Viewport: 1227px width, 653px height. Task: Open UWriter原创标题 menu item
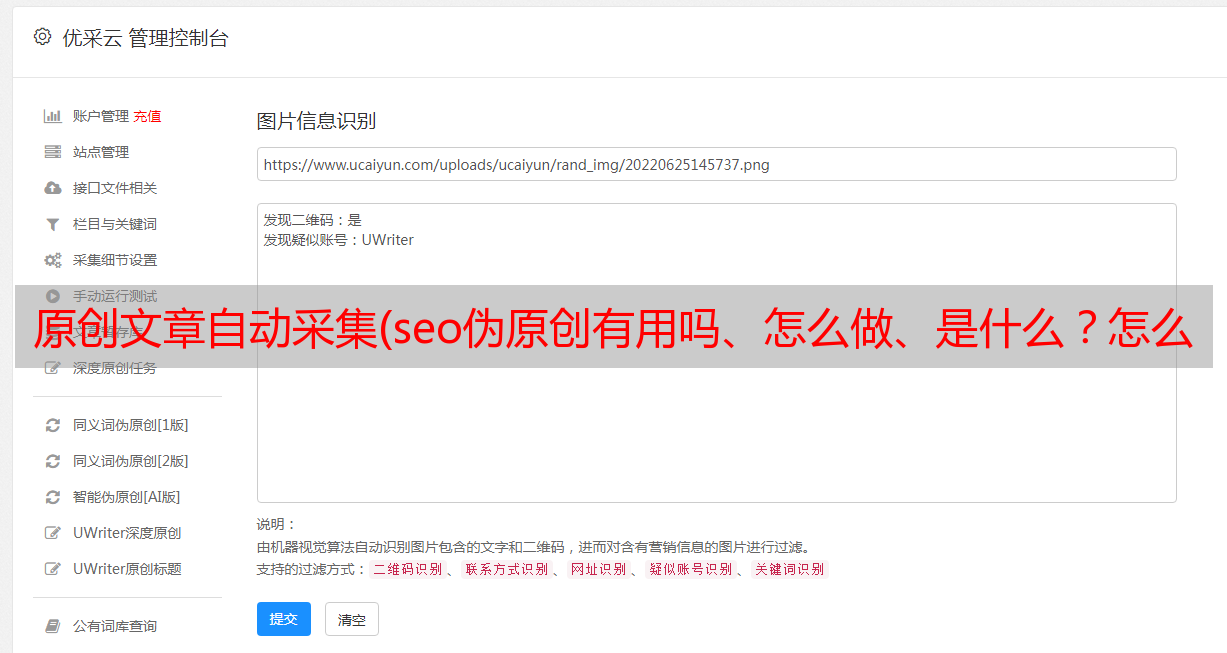point(127,569)
